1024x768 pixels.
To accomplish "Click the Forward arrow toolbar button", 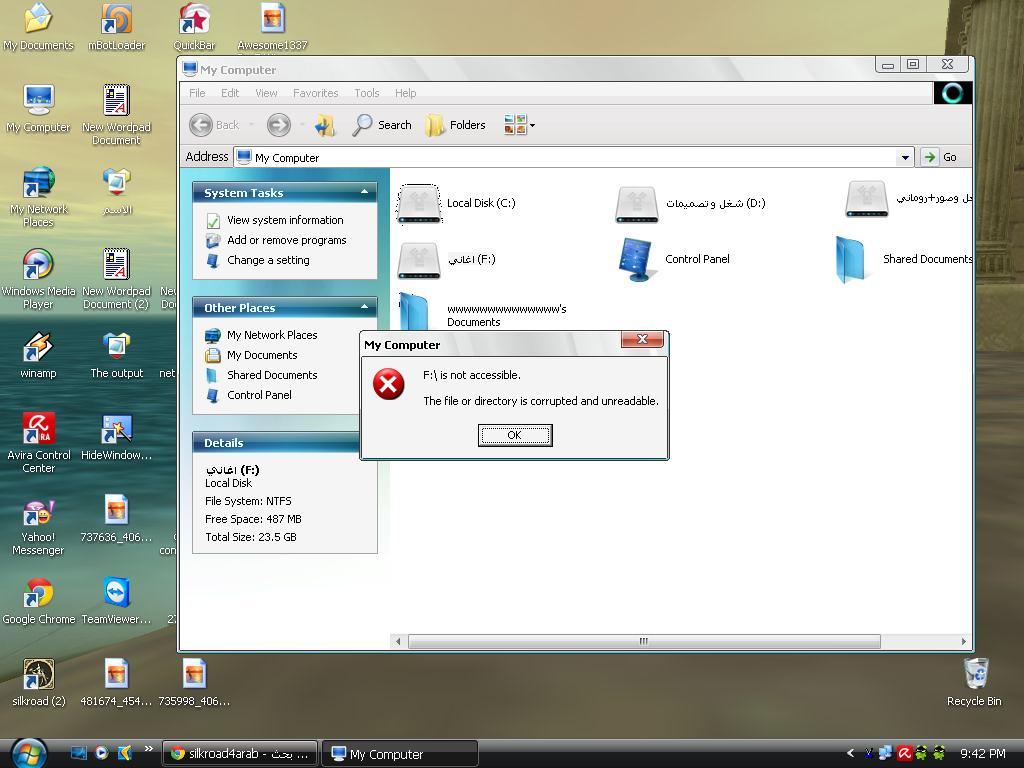I will click(279, 125).
